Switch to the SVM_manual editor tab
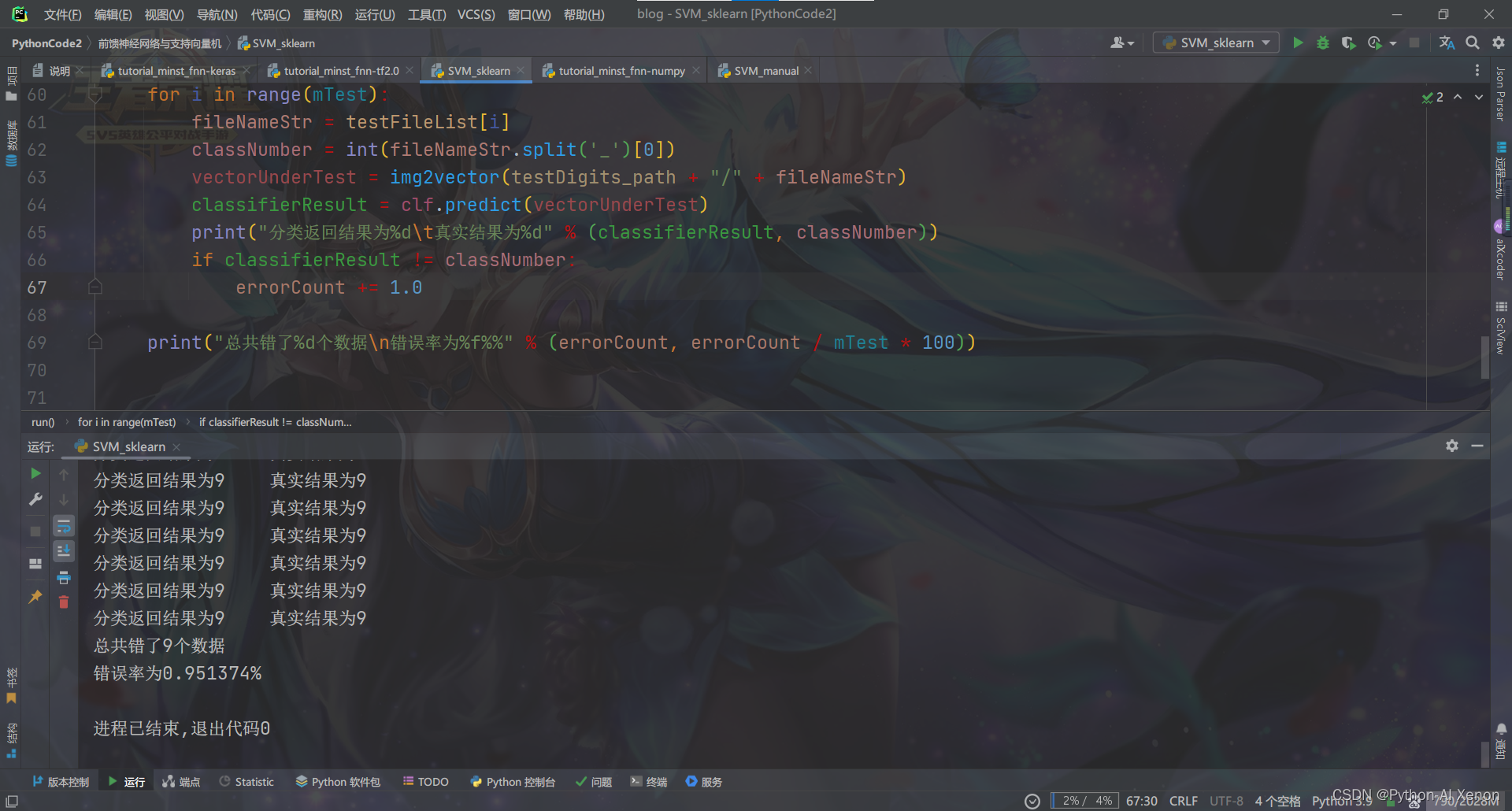This screenshot has height=811, width=1512. (765, 71)
